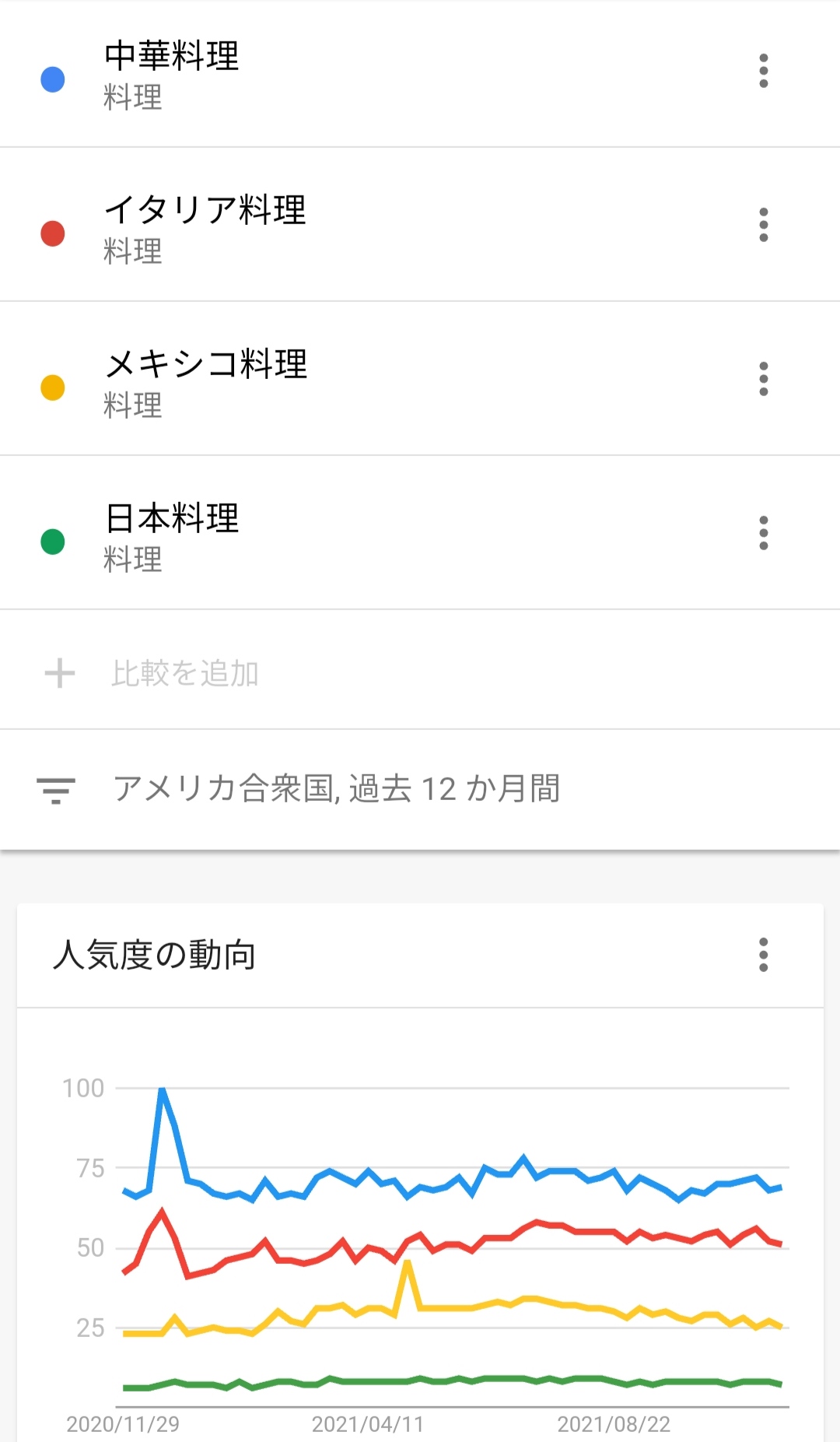Click the green dot for 日本料理
Image resolution: width=840 pixels, height=1442 pixels.
coord(53,542)
